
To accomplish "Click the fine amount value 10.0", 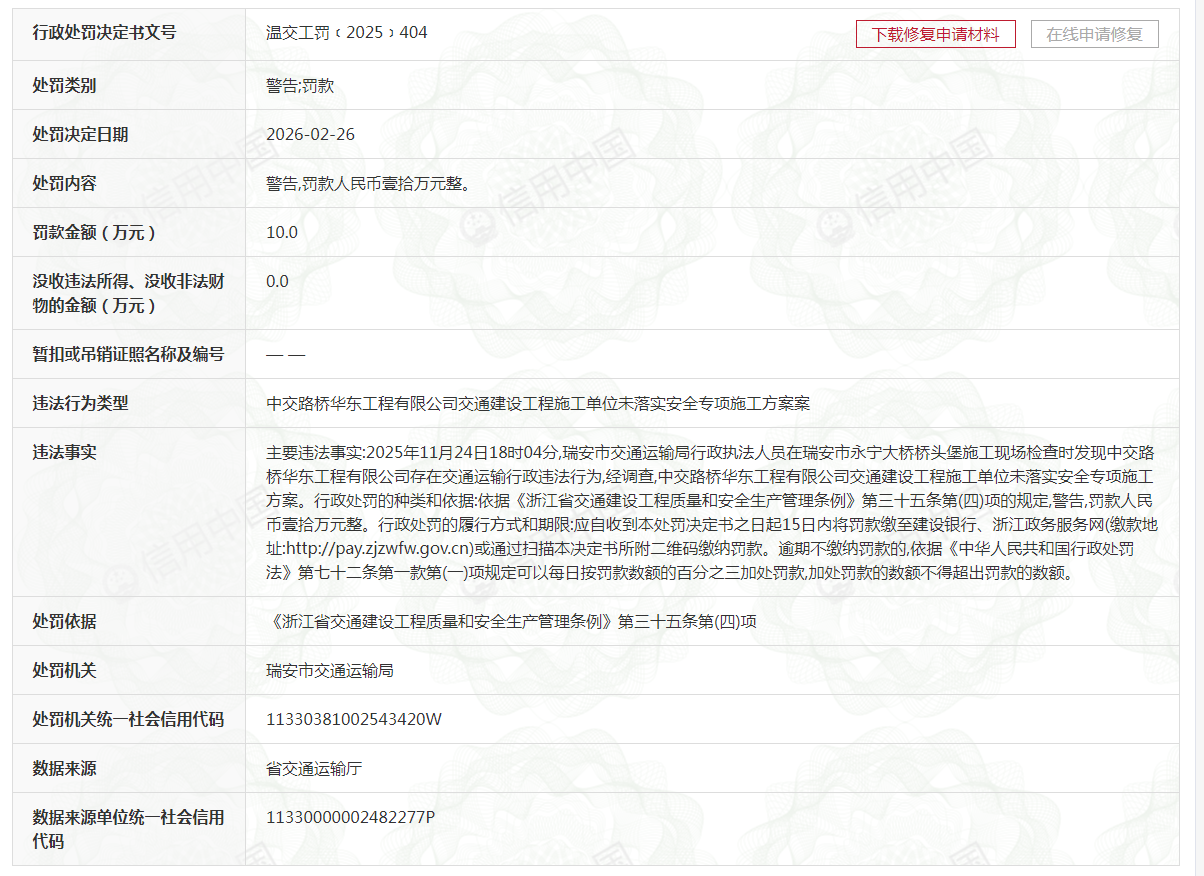I will click(x=282, y=233).
